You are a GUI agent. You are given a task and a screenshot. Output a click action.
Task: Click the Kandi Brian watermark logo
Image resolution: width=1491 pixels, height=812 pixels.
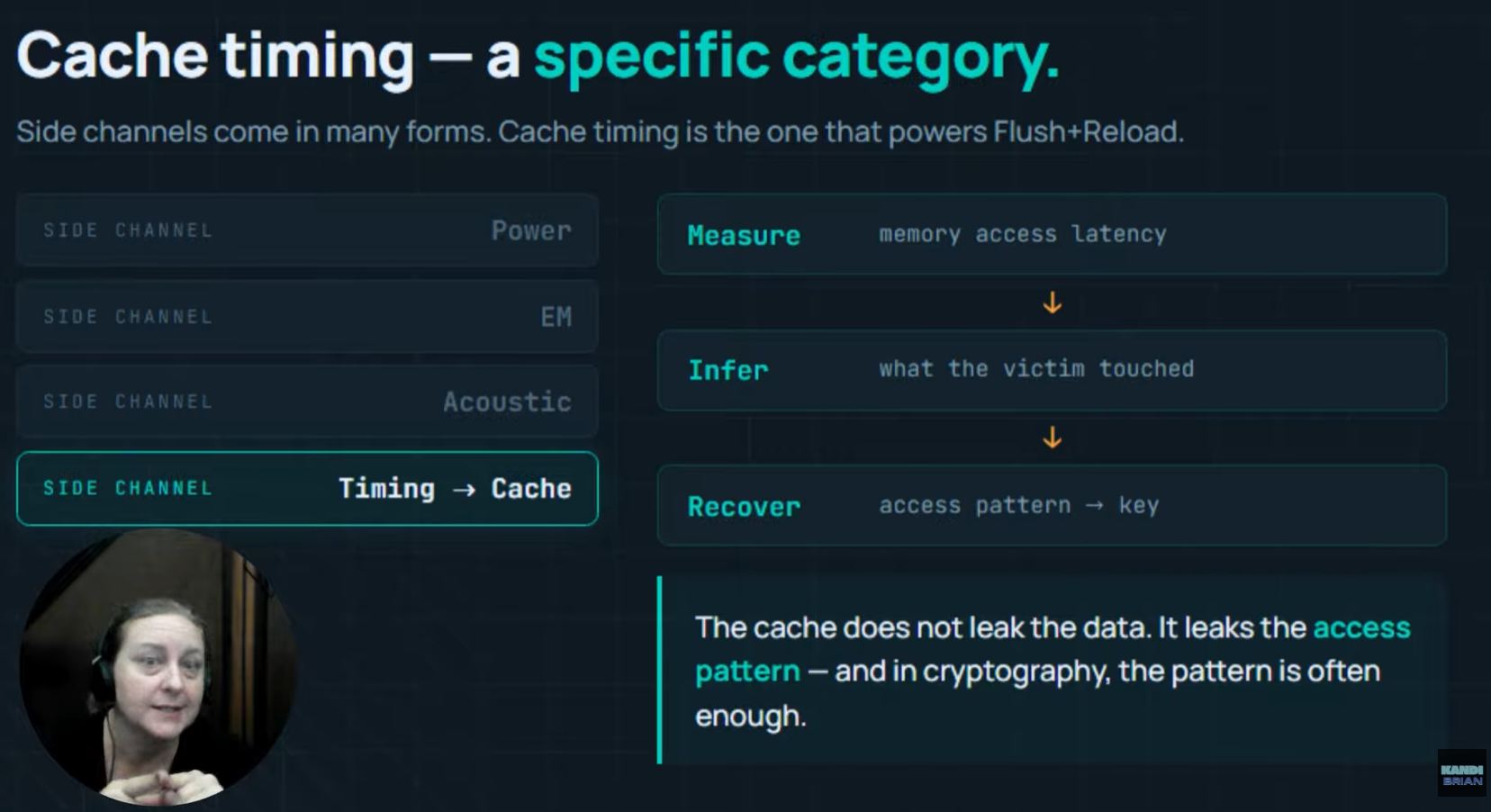click(1461, 774)
